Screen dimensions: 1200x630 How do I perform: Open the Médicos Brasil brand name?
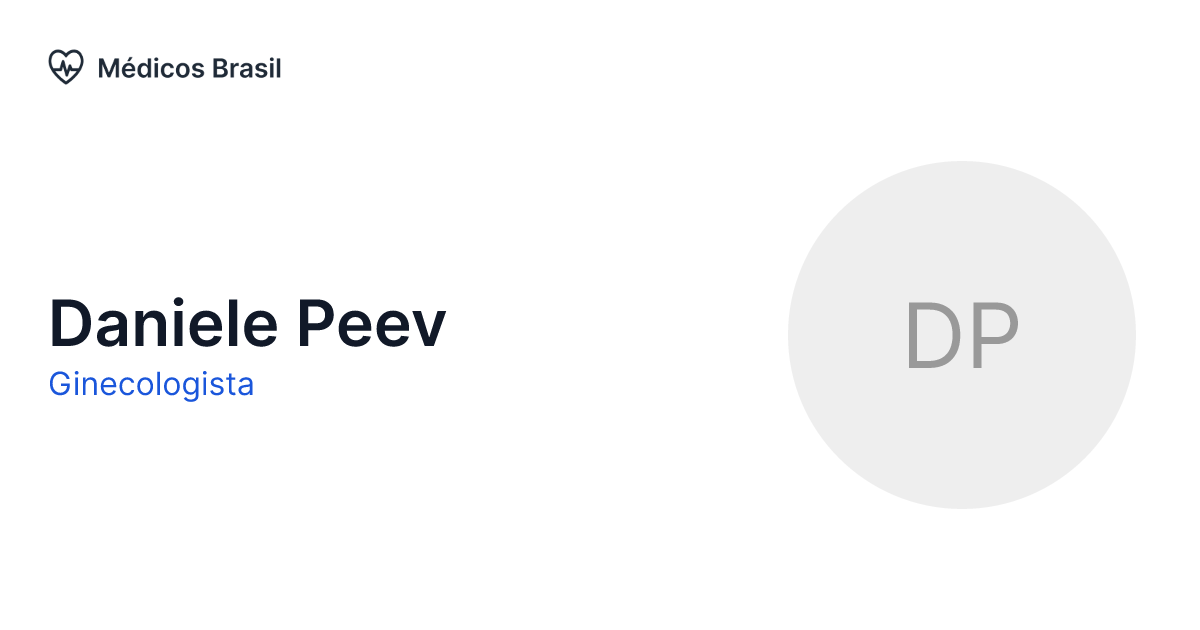(x=189, y=68)
